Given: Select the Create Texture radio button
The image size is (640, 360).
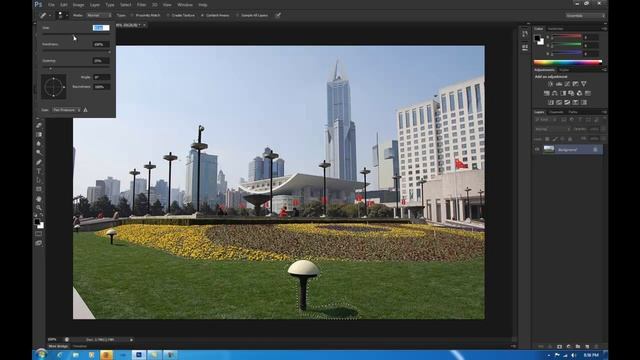Looking at the screenshot, I should 168,16.
